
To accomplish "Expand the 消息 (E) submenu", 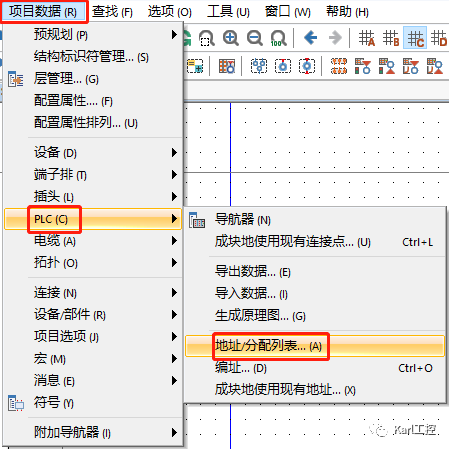I will tap(93, 380).
